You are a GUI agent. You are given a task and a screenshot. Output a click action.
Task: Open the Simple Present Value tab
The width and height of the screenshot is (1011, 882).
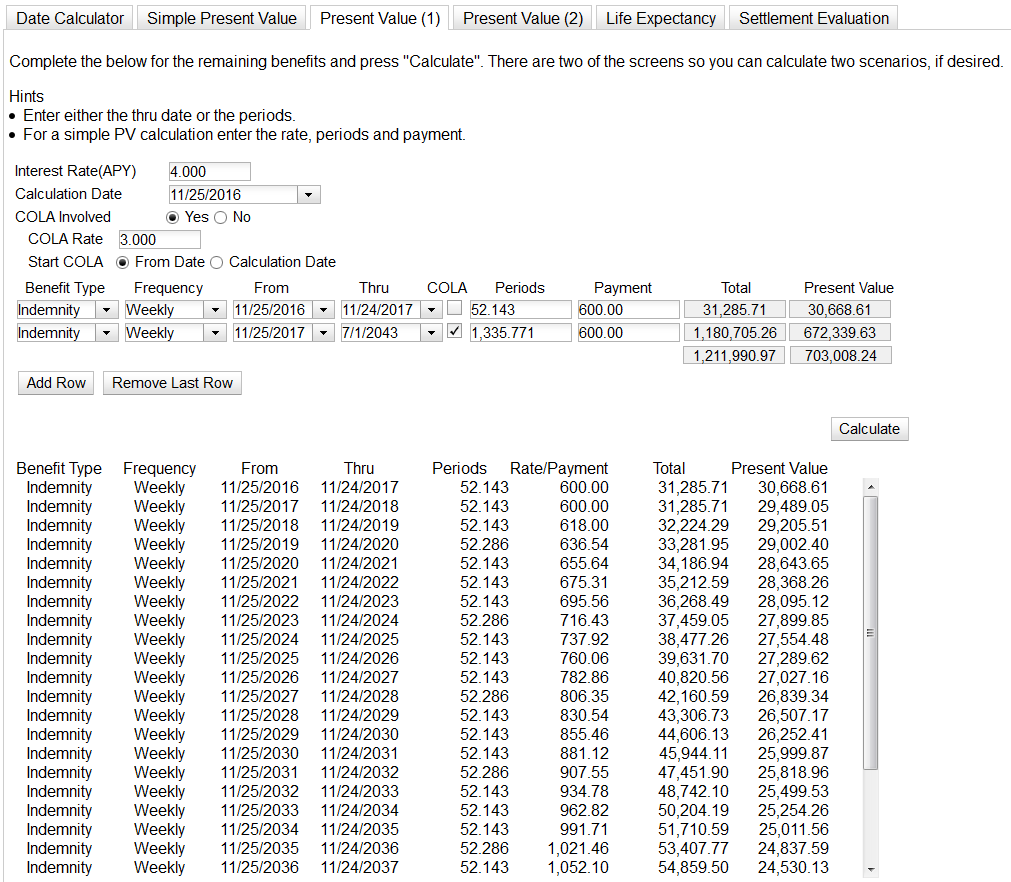click(x=221, y=18)
